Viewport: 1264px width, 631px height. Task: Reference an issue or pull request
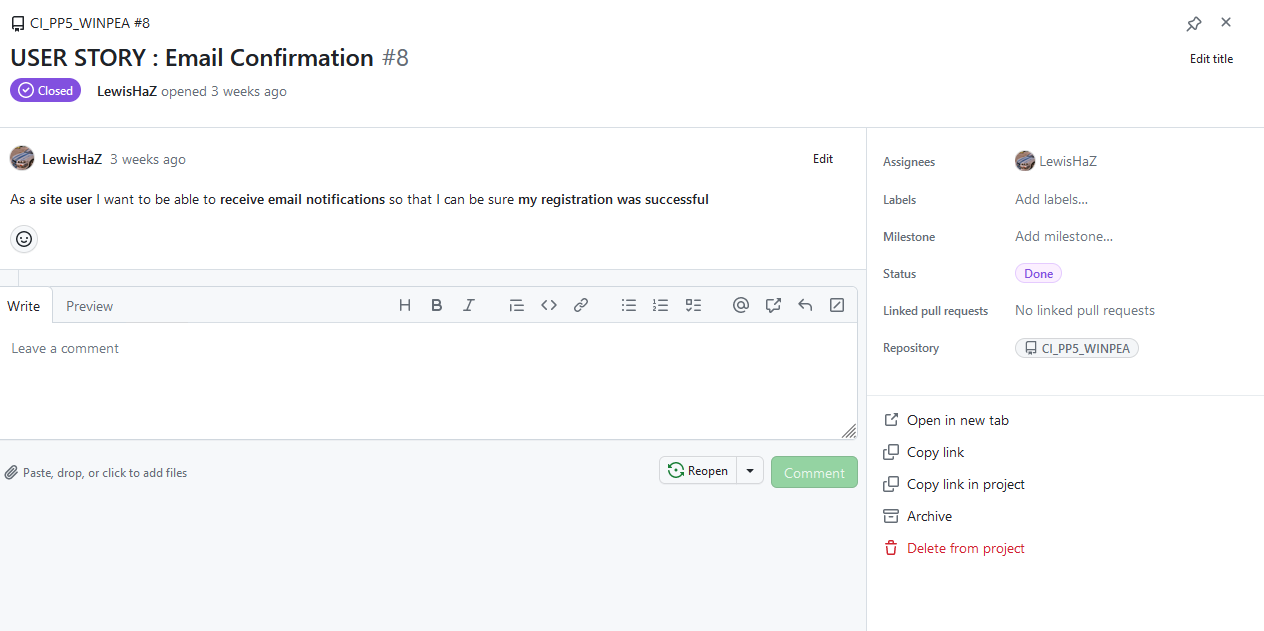(773, 306)
